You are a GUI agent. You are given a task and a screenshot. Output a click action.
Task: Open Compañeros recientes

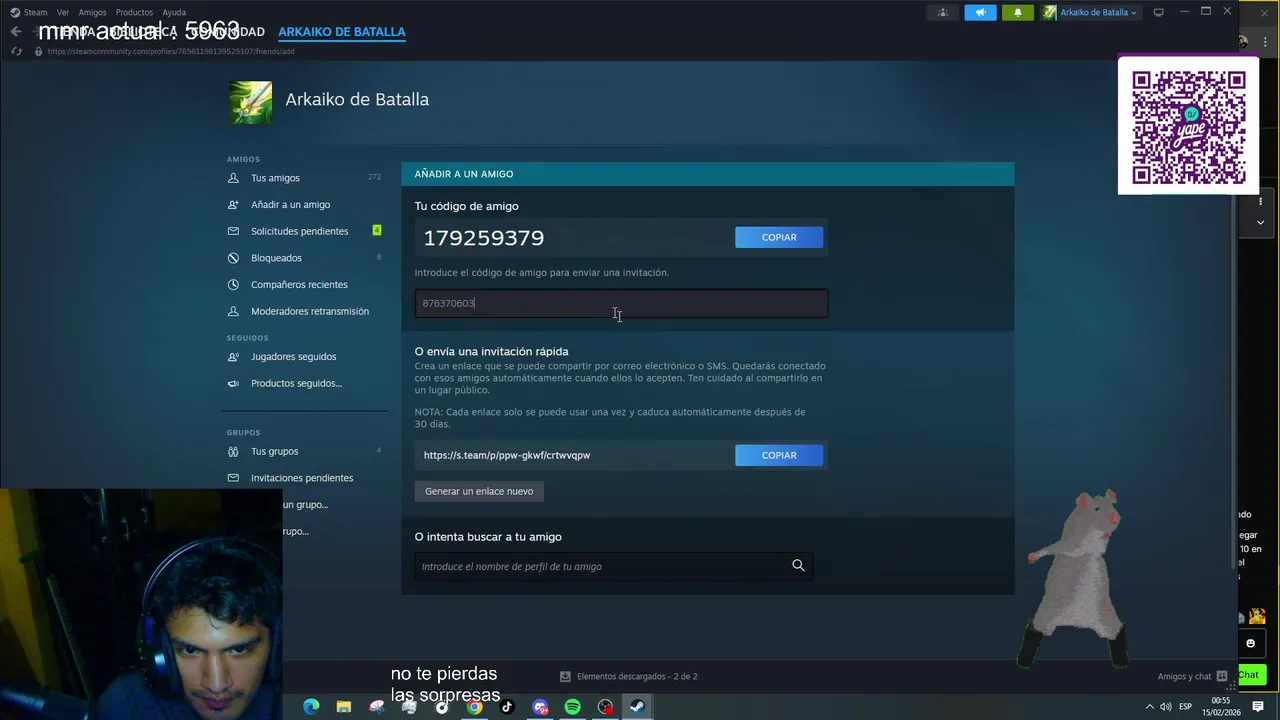pyautogui.click(x=299, y=285)
